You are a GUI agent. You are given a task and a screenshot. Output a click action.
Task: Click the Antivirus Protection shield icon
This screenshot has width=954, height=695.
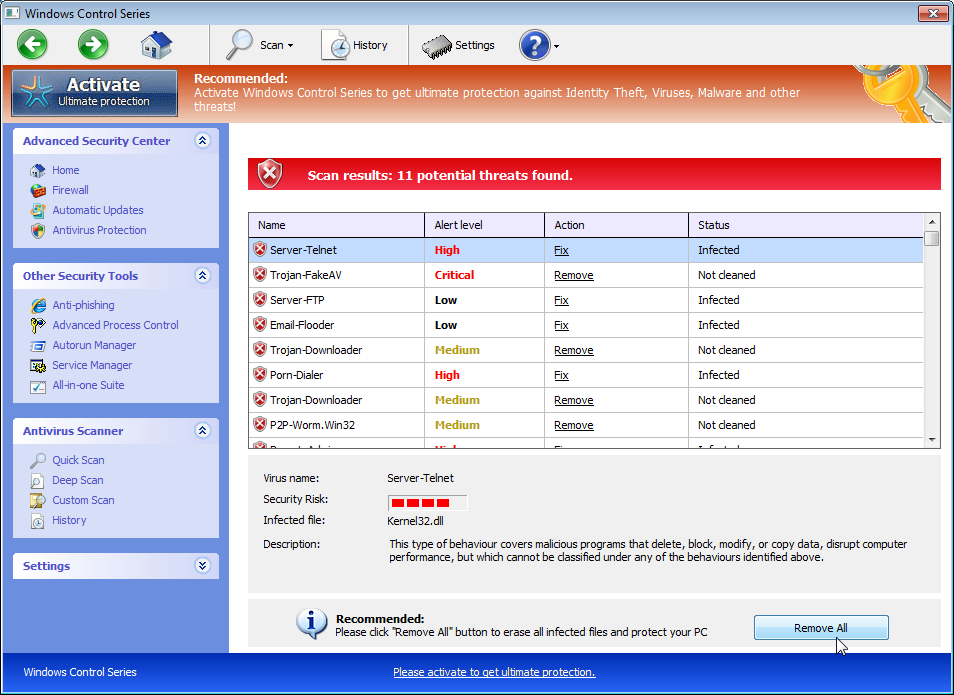pos(38,231)
